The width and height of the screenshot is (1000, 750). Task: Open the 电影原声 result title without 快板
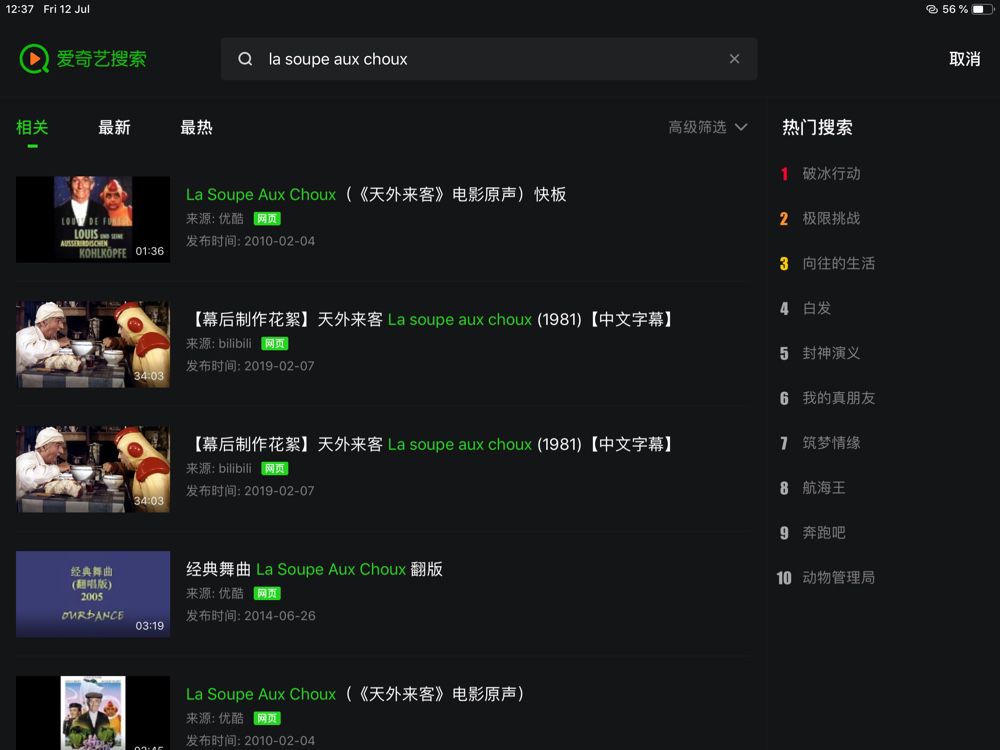coord(355,695)
